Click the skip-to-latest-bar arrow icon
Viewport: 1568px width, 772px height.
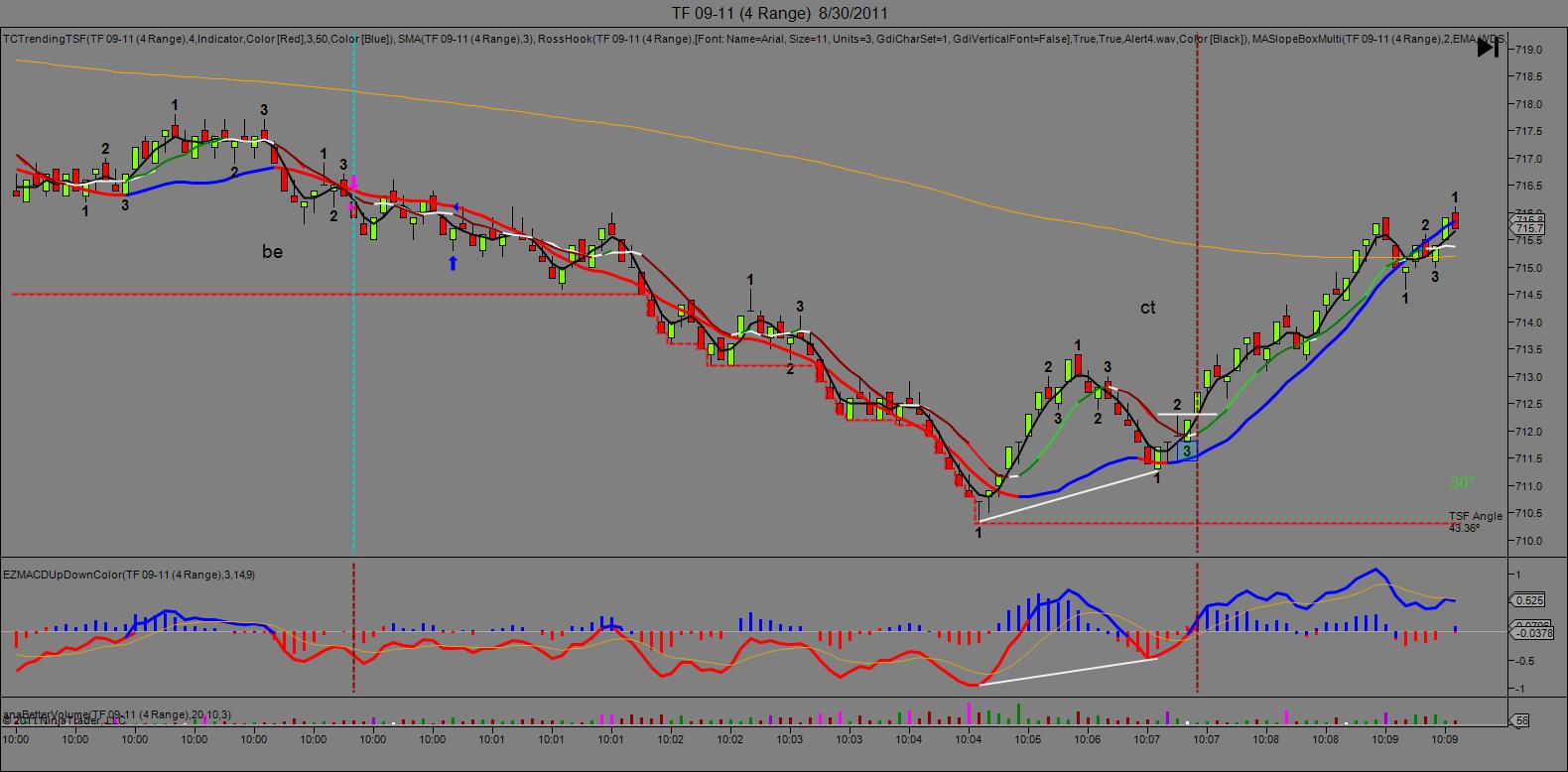1488,47
